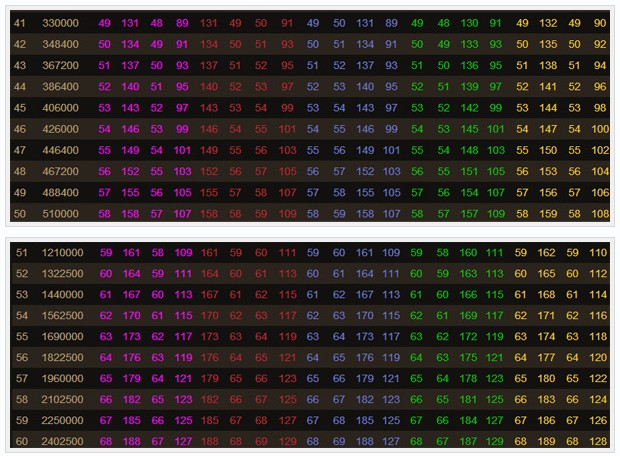Select the green 175 cell
The image size is (620, 456).
[x=468, y=358]
